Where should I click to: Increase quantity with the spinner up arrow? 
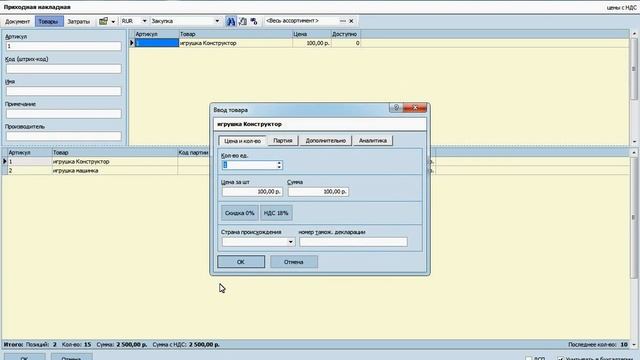point(279,163)
